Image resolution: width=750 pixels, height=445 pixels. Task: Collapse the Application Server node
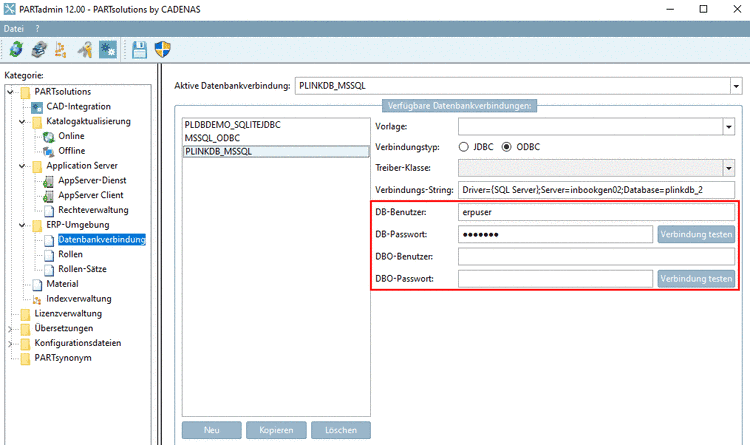pyautogui.click(x=22, y=166)
